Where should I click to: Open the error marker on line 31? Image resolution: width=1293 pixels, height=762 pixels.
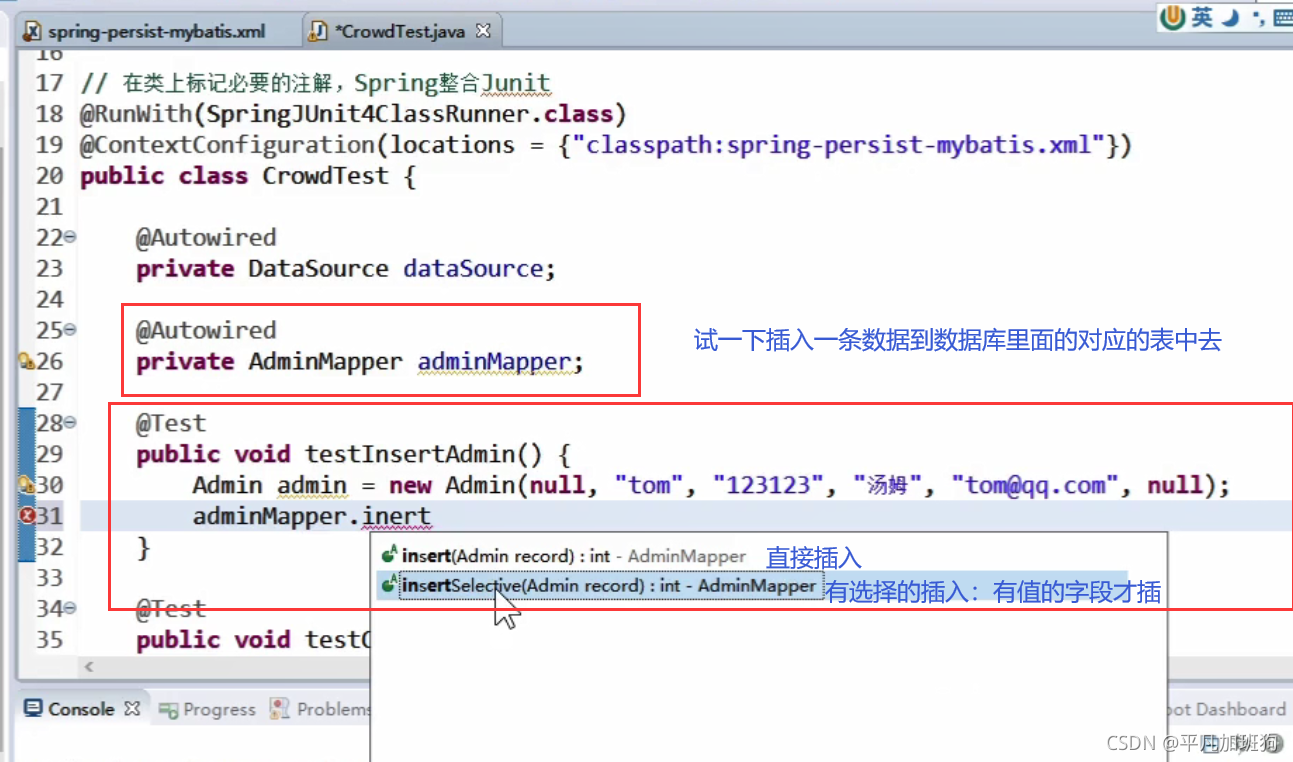pos(27,517)
